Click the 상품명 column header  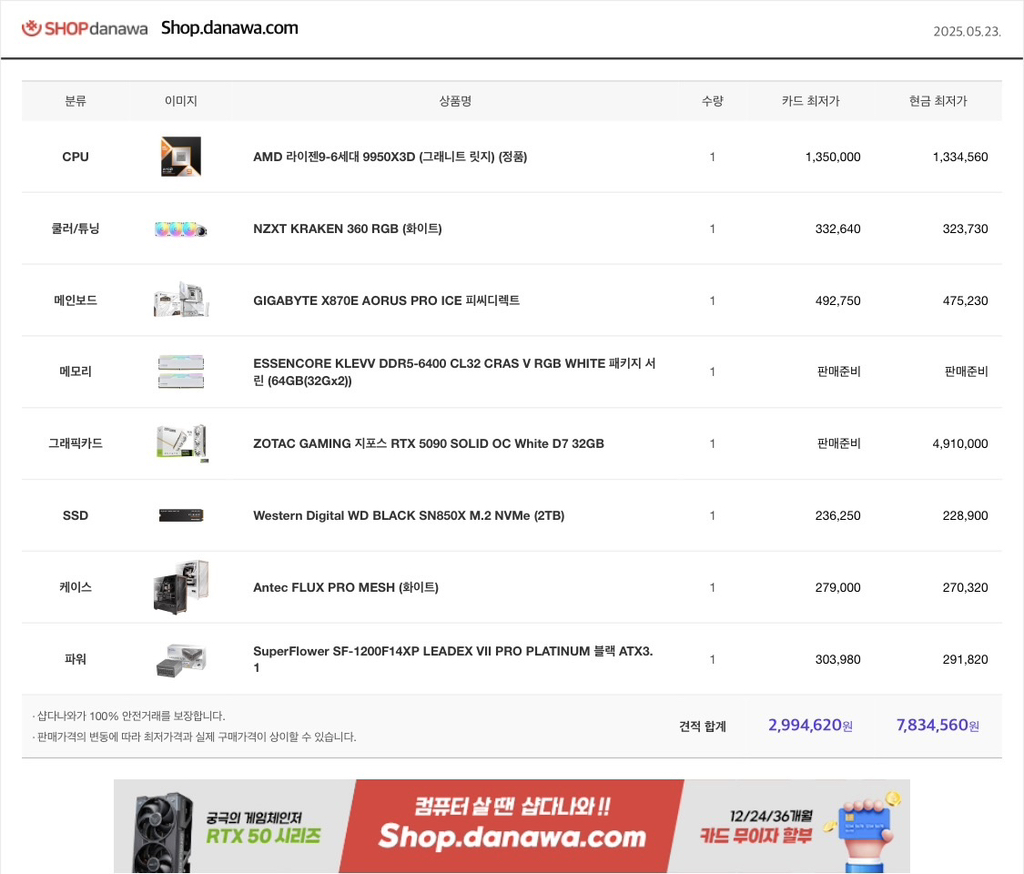pos(455,101)
